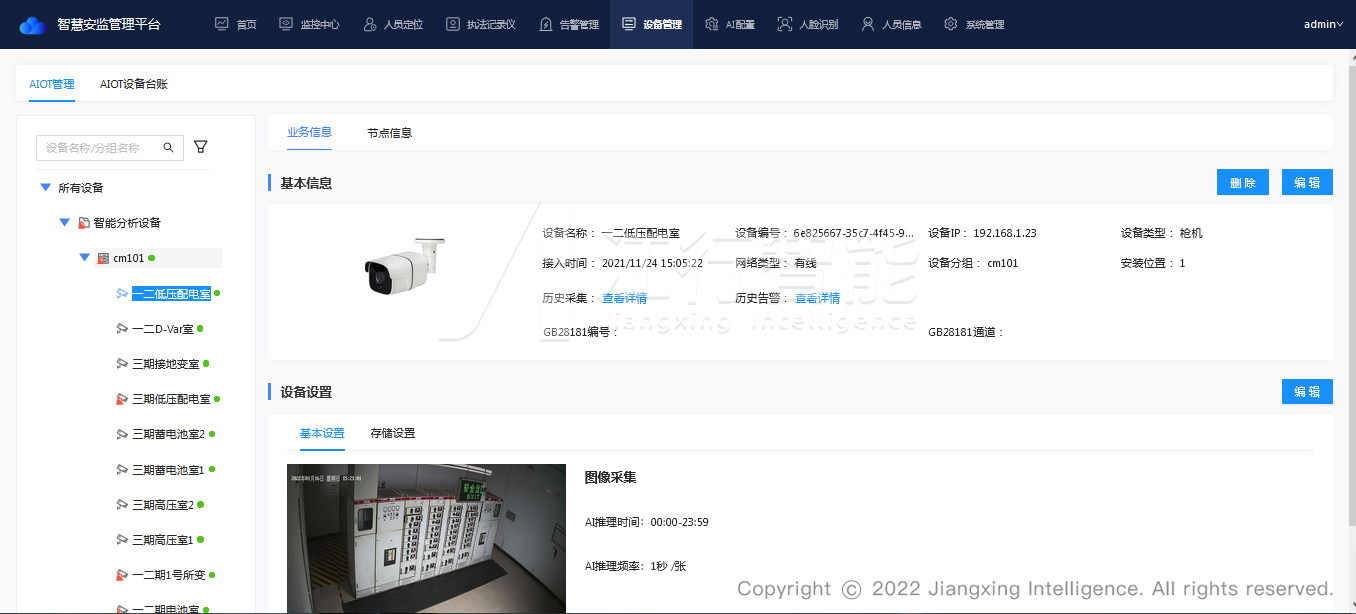Click the cloud logo of the platform
This screenshot has width=1356, height=614.
33,24
